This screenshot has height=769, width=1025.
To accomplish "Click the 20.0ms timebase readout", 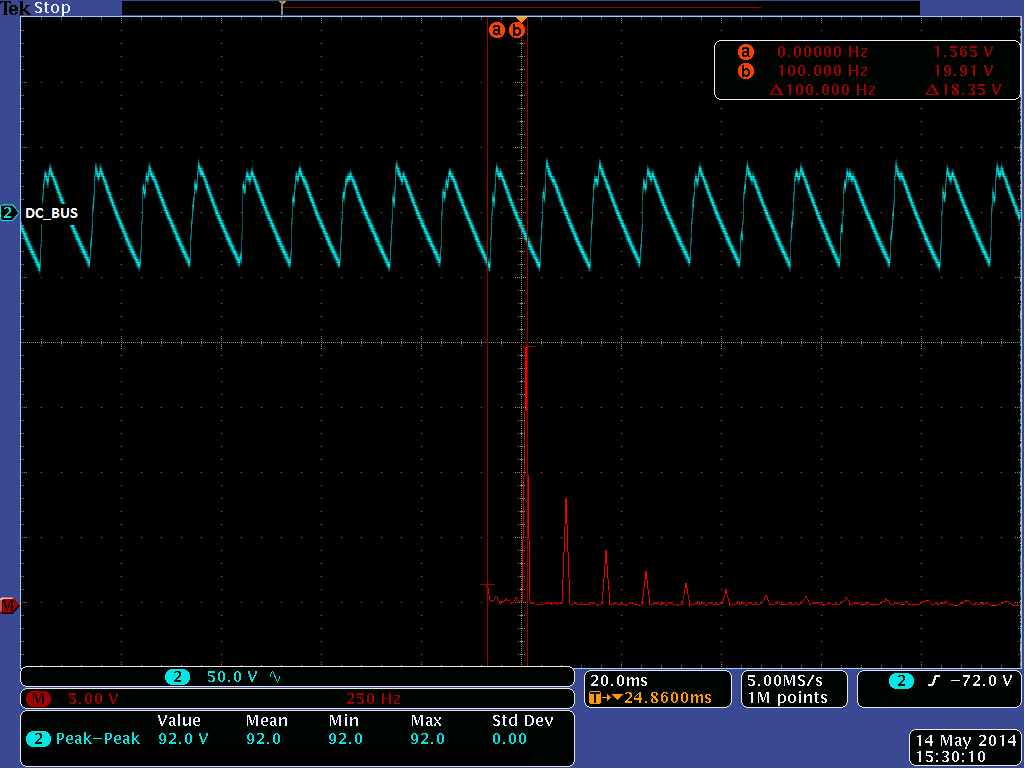I will pyautogui.click(x=618, y=681).
